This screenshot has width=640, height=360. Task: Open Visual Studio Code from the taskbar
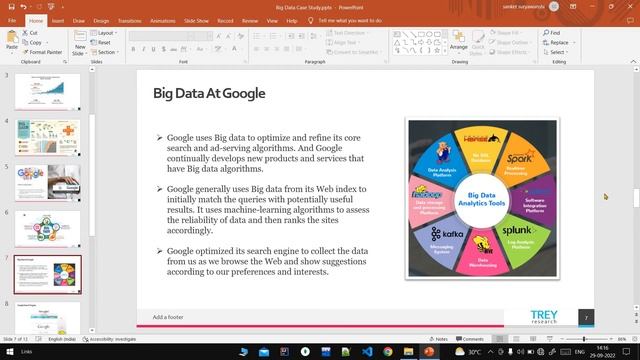click(x=367, y=351)
